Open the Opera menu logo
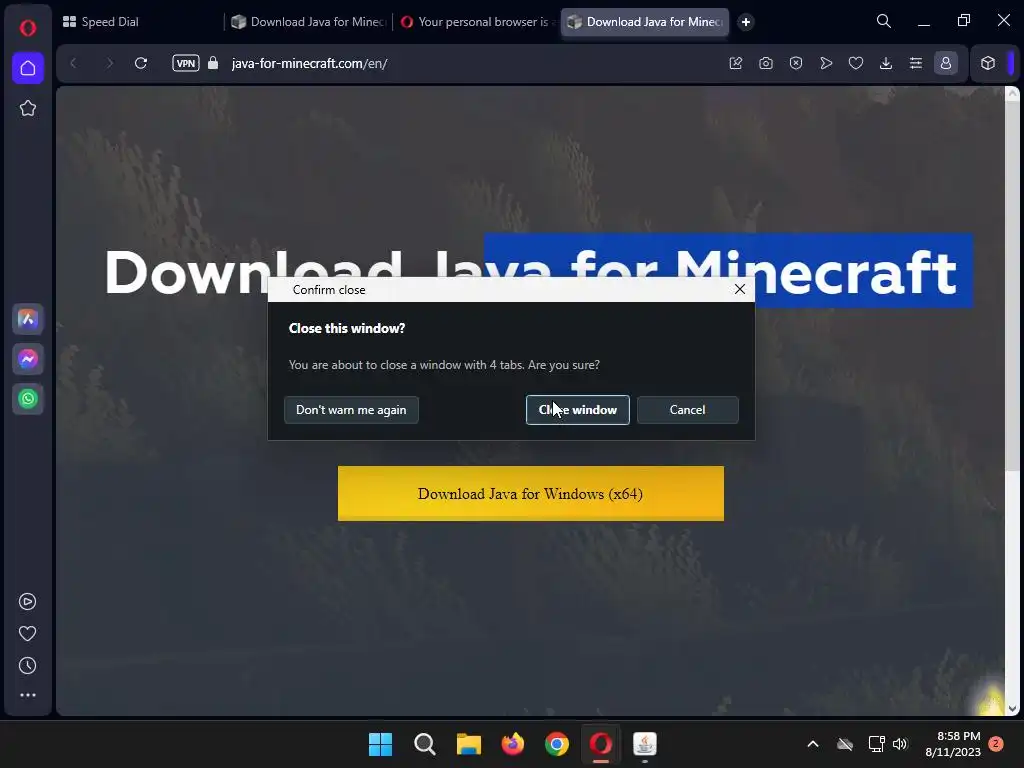Viewport: 1024px width, 768px height. pos(27,27)
